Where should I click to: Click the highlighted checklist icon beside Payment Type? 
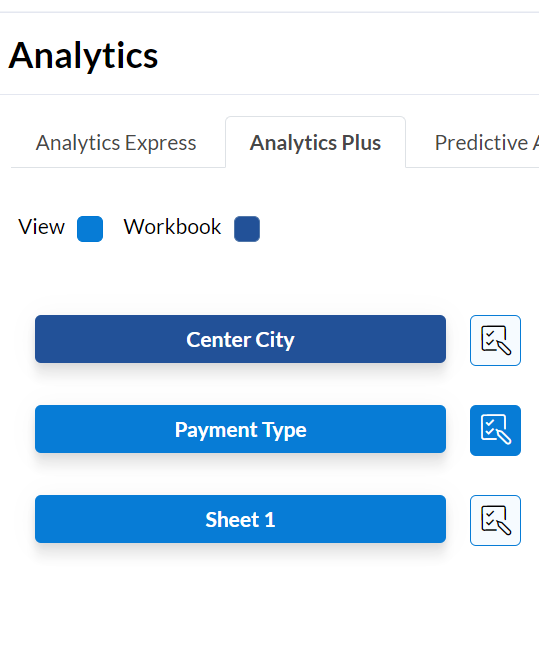point(495,430)
